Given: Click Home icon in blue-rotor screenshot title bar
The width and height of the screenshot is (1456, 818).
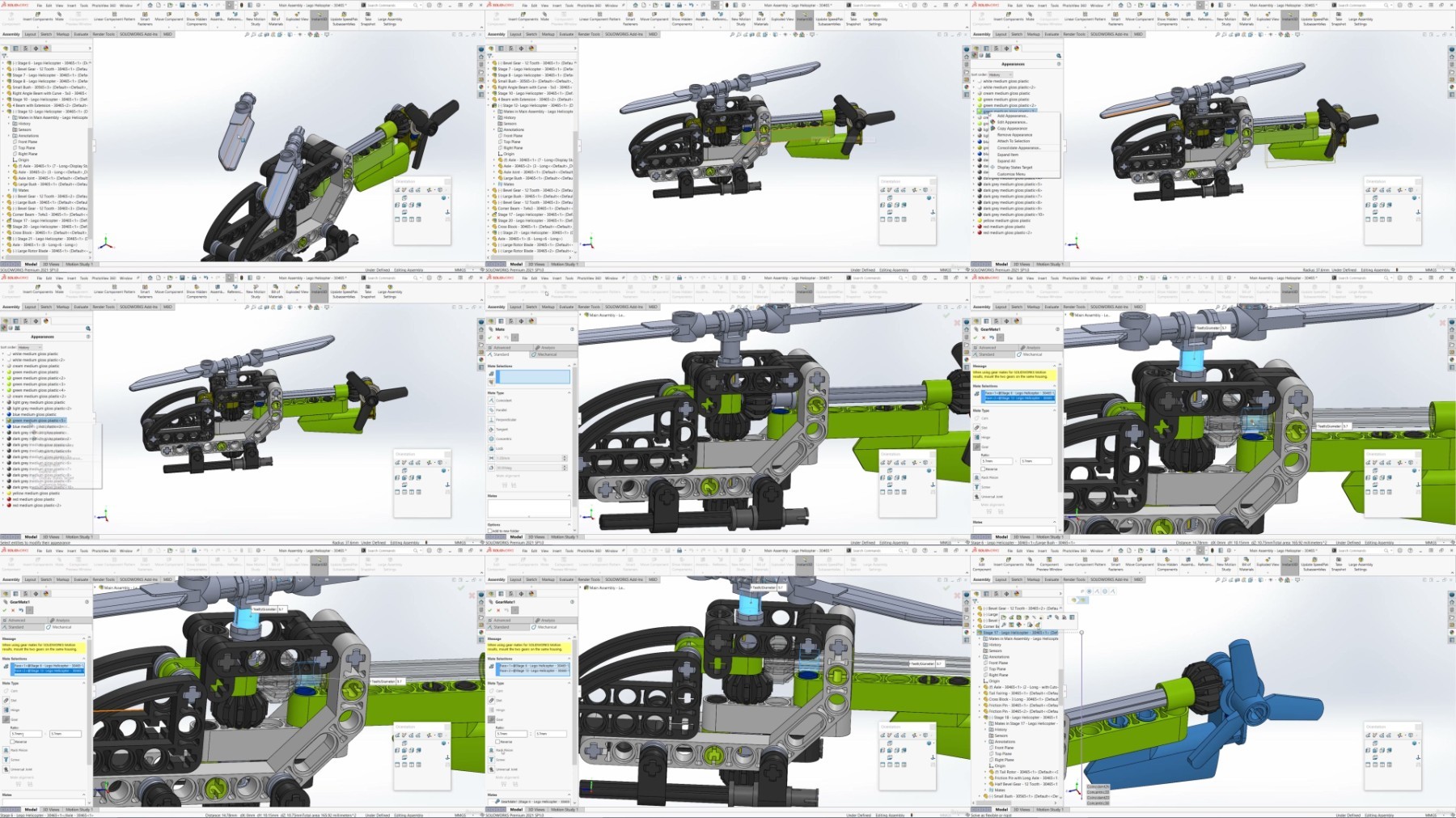Looking at the screenshot, I should click(x=1120, y=550).
